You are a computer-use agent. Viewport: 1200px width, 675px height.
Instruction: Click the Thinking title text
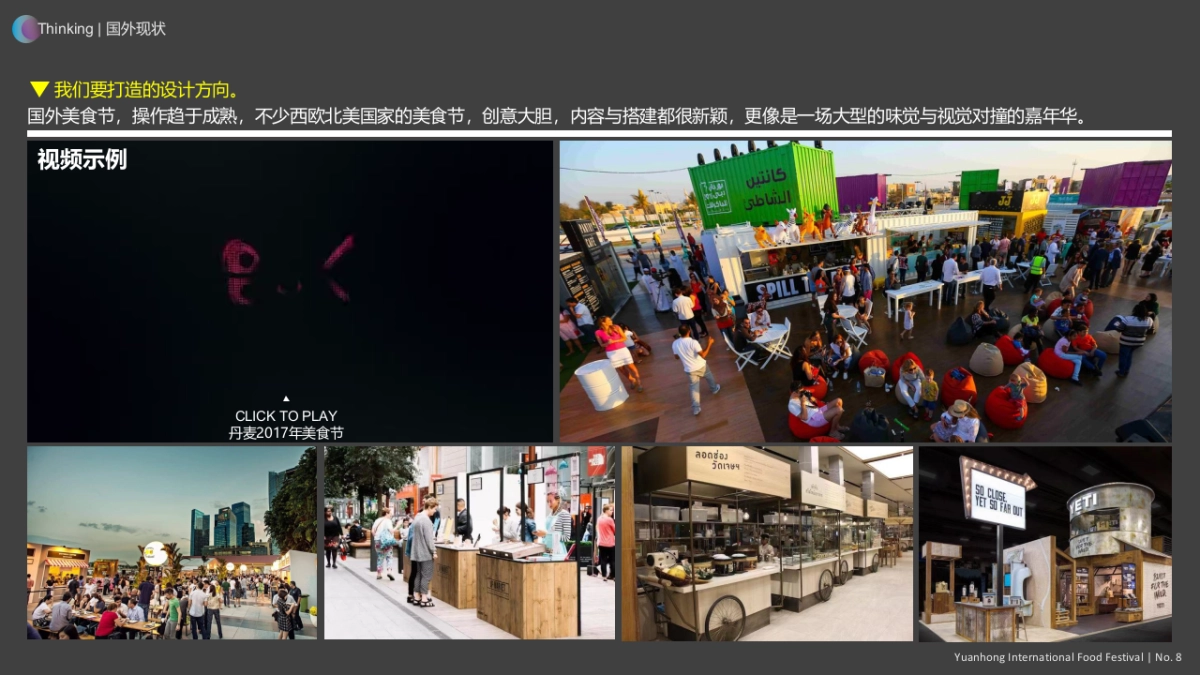point(66,29)
